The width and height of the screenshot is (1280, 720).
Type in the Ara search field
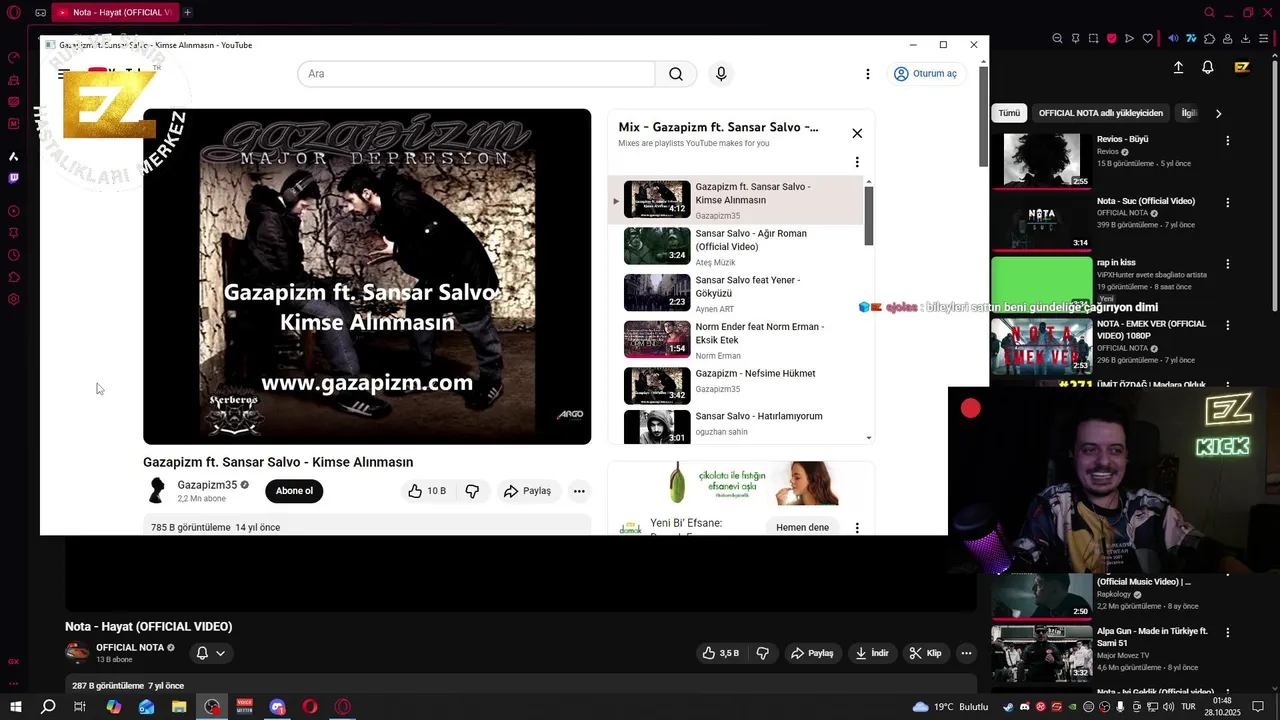coord(476,74)
